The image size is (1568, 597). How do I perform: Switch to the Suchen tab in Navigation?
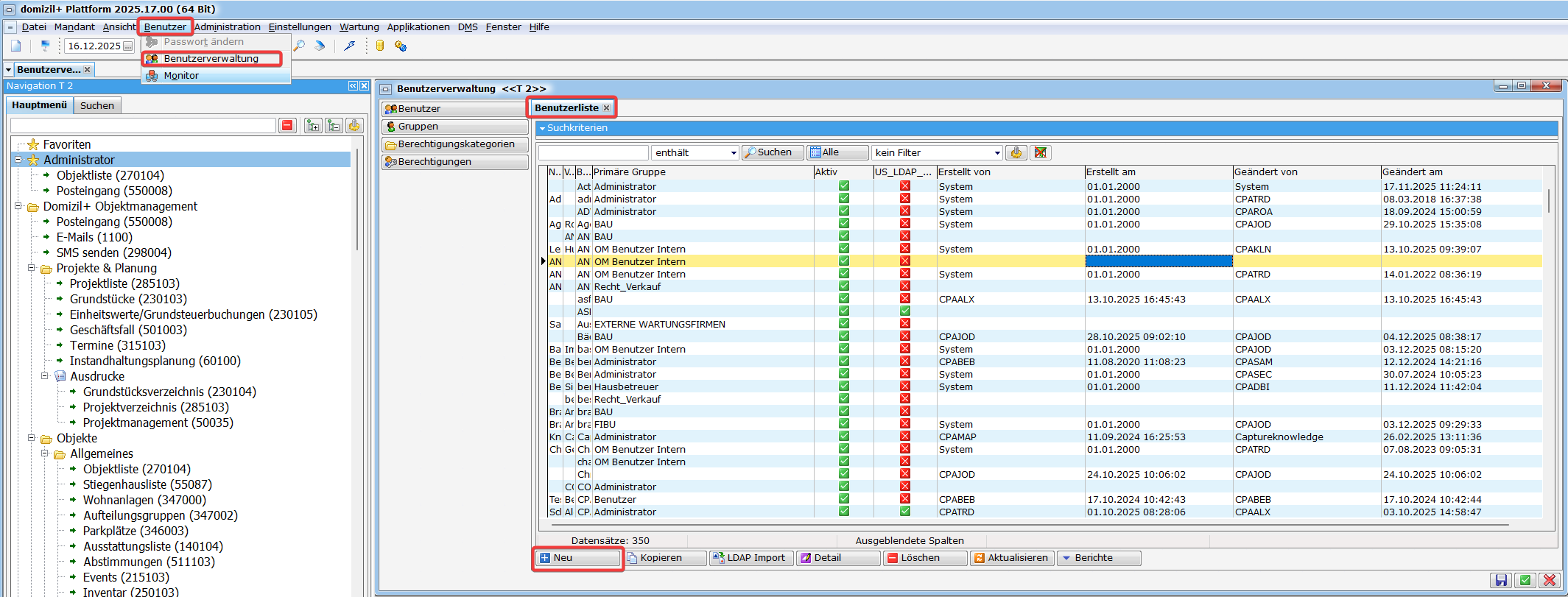(x=97, y=105)
